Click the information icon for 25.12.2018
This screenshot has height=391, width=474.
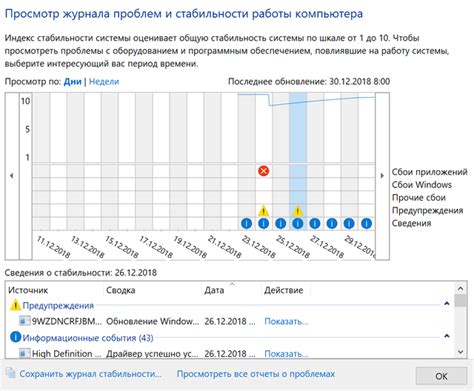[281, 223]
